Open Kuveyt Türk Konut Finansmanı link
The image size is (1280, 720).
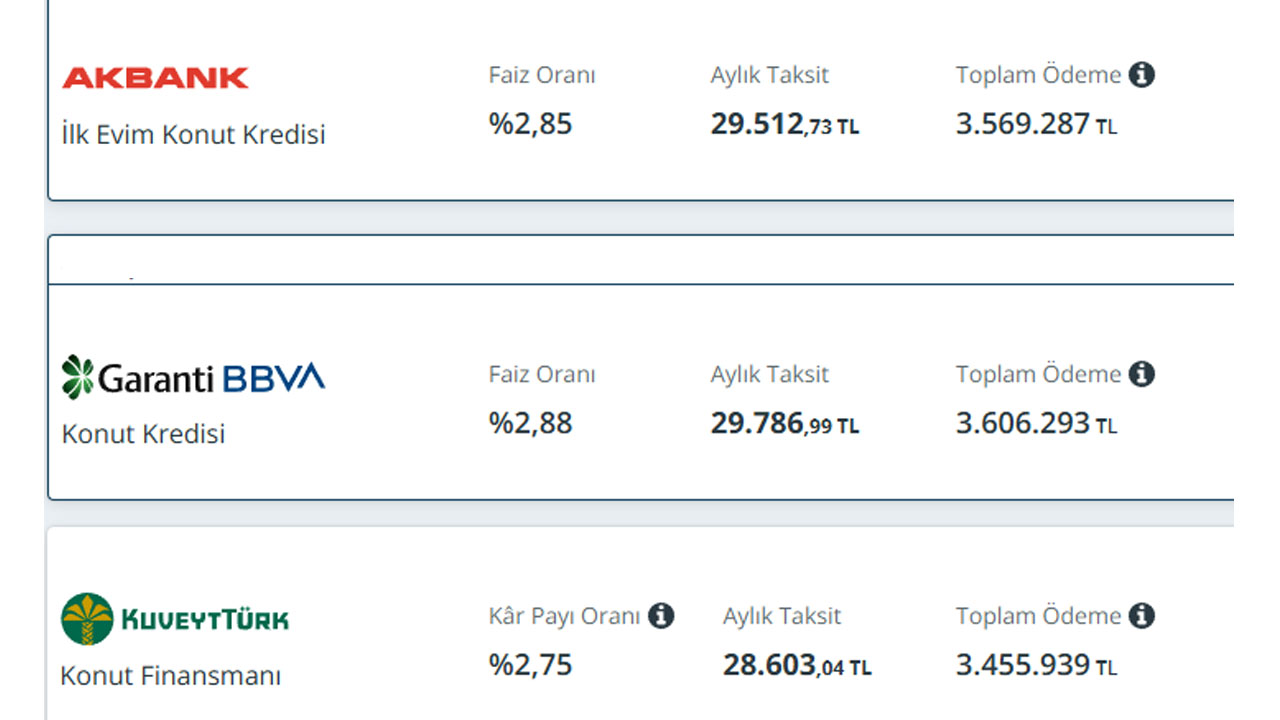[x=171, y=676]
